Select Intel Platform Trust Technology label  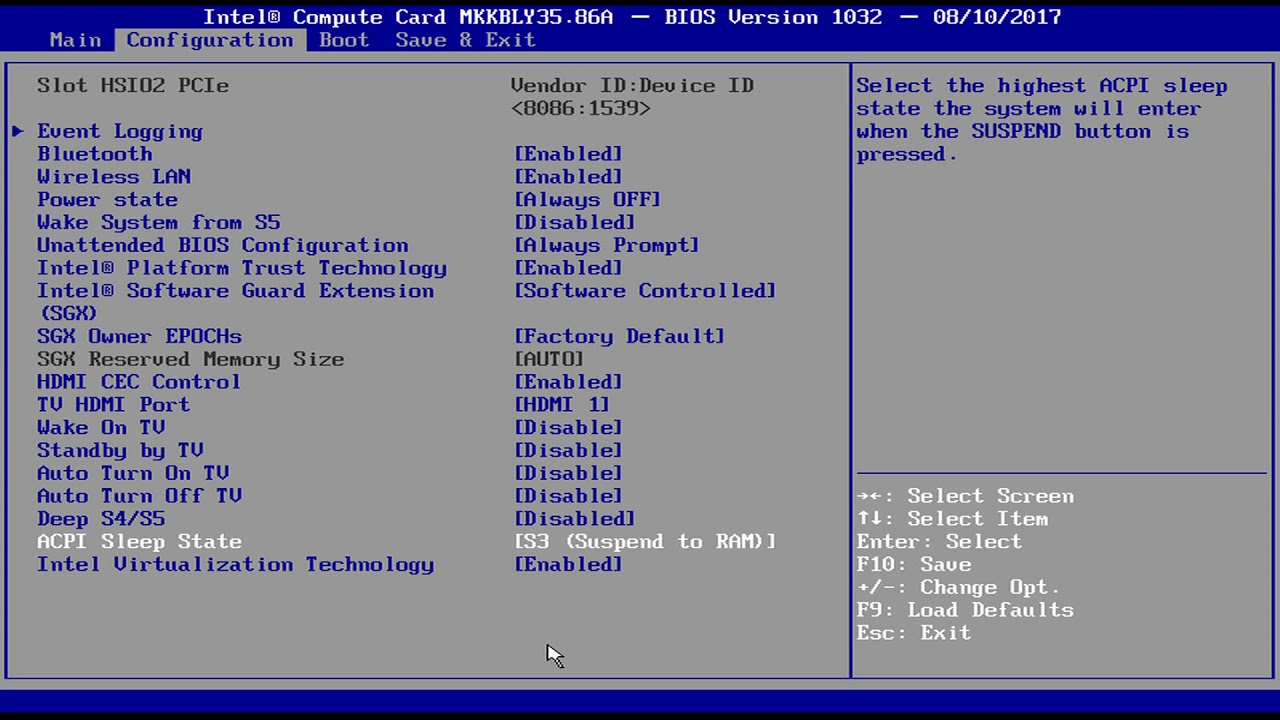pos(242,268)
